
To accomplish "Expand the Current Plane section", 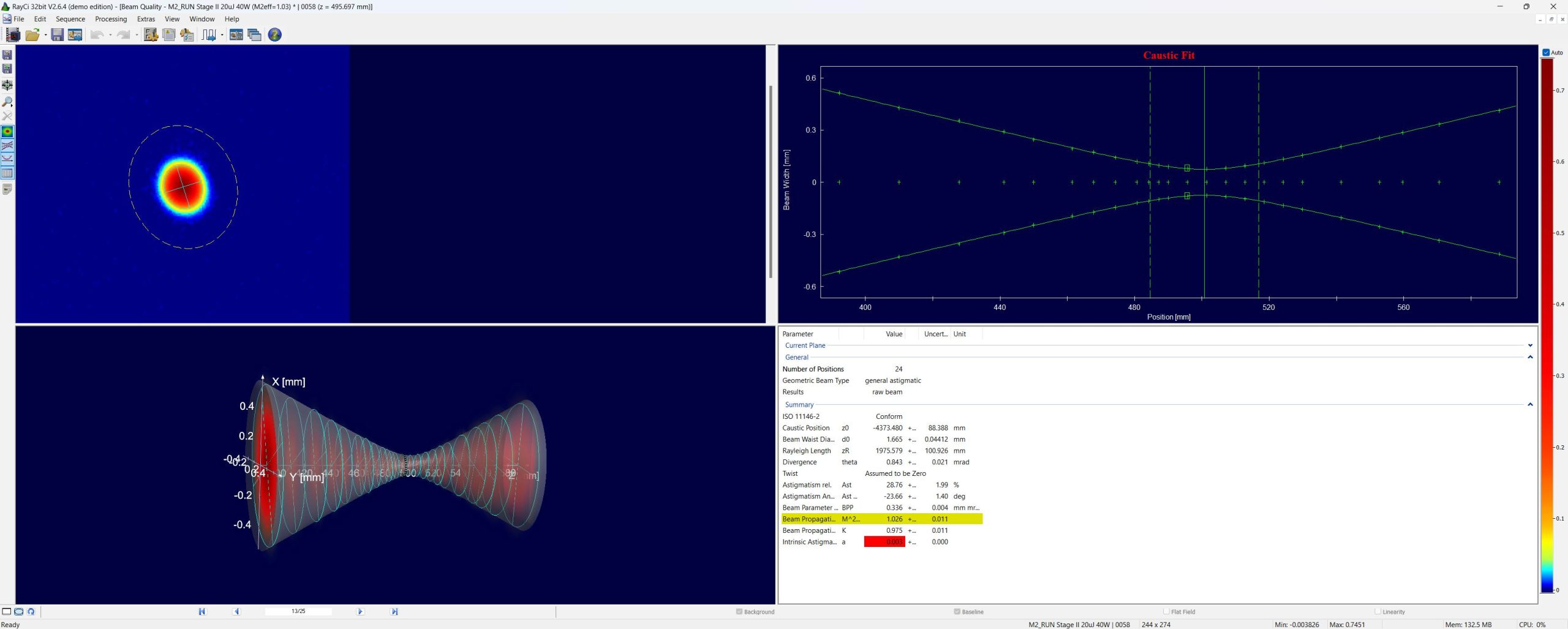I will click(x=1529, y=345).
